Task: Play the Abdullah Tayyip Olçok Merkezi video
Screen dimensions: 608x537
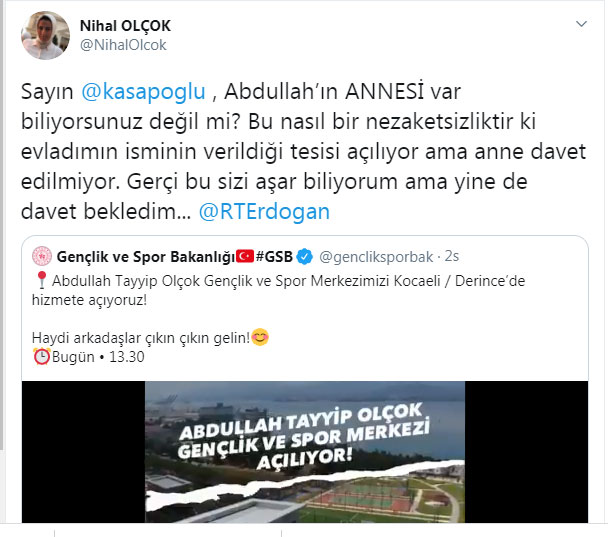Action: point(305,452)
